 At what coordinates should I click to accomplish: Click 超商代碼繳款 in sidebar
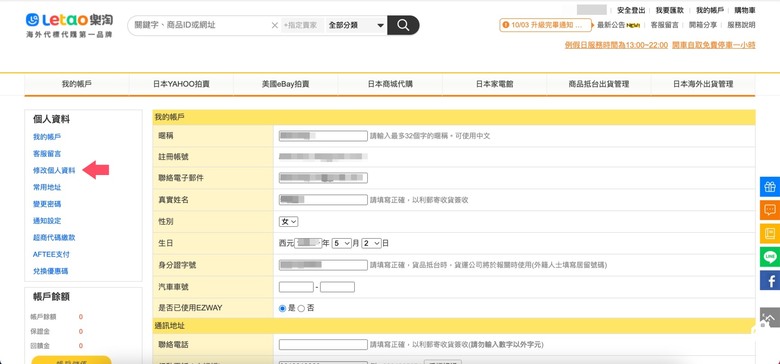click(54, 238)
